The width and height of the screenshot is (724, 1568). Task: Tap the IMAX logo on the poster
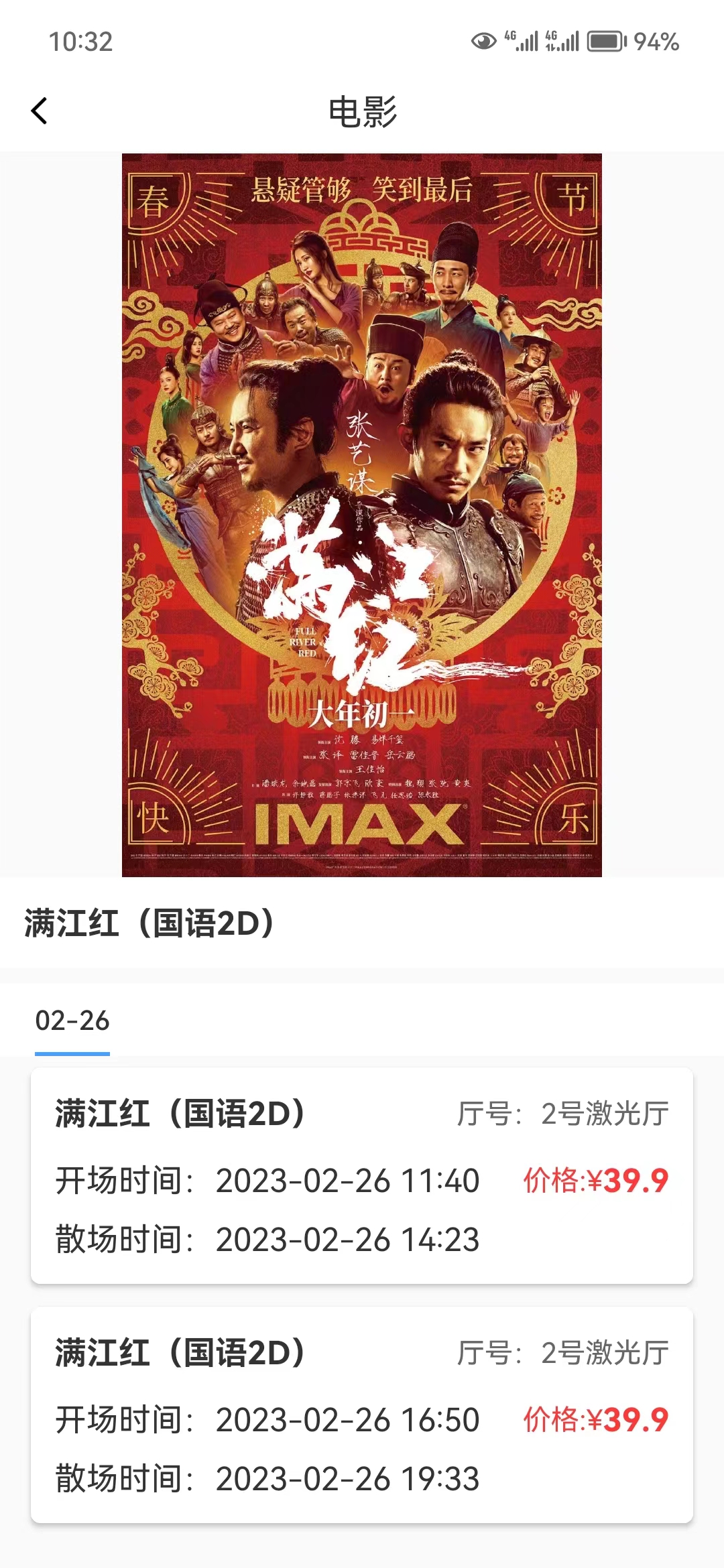click(359, 824)
